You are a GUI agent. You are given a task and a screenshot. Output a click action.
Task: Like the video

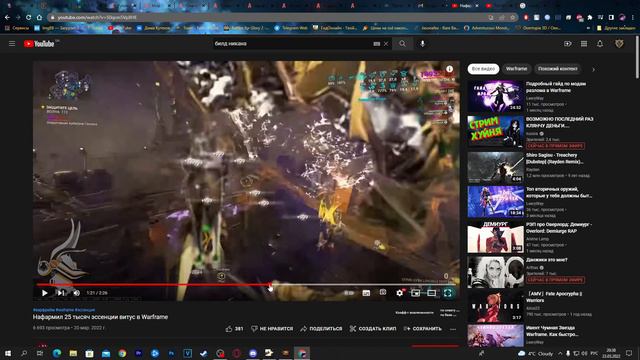tap(234, 329)
